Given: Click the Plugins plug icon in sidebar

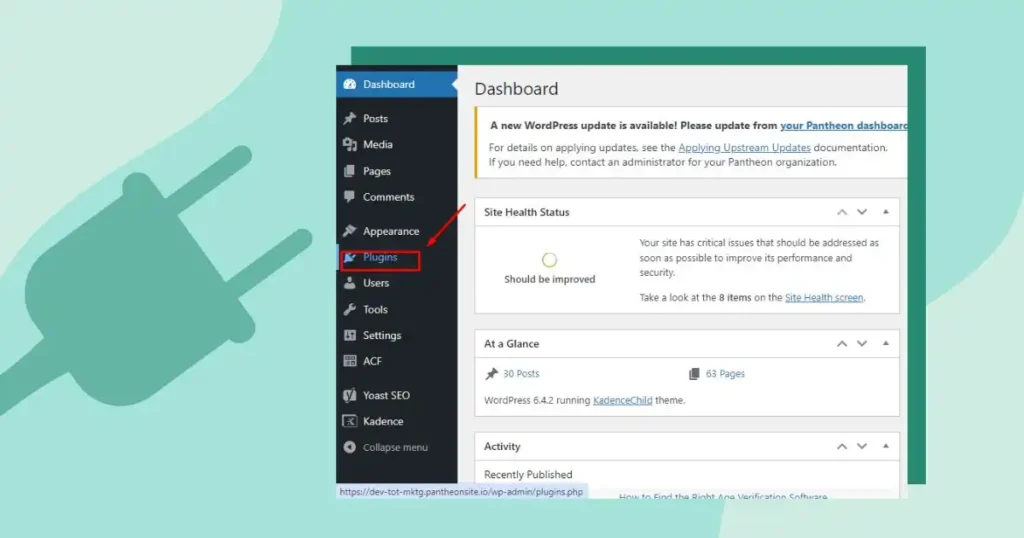Looking at the screenshot, I should point(350,257).
